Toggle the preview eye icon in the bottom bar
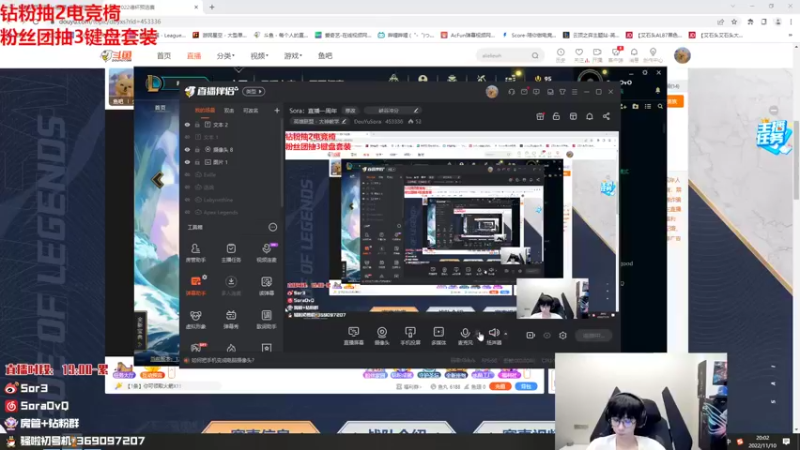This screenshot has width=800, height=450. tap(547, 335)
